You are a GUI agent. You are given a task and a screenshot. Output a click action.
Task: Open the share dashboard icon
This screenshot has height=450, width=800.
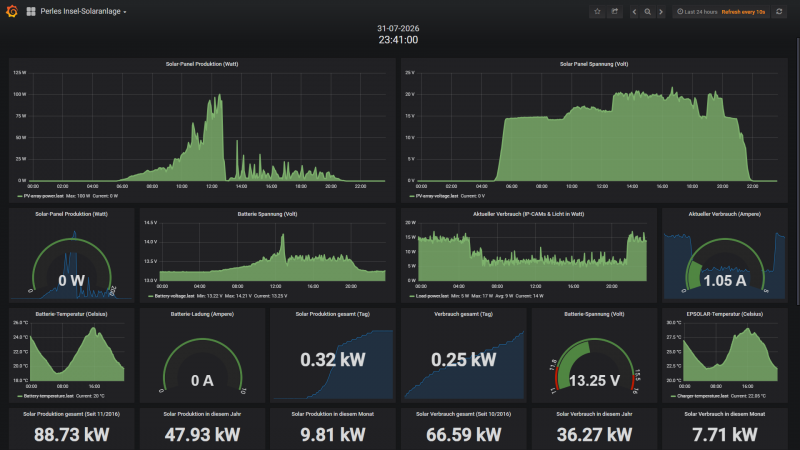pos(615,11)
